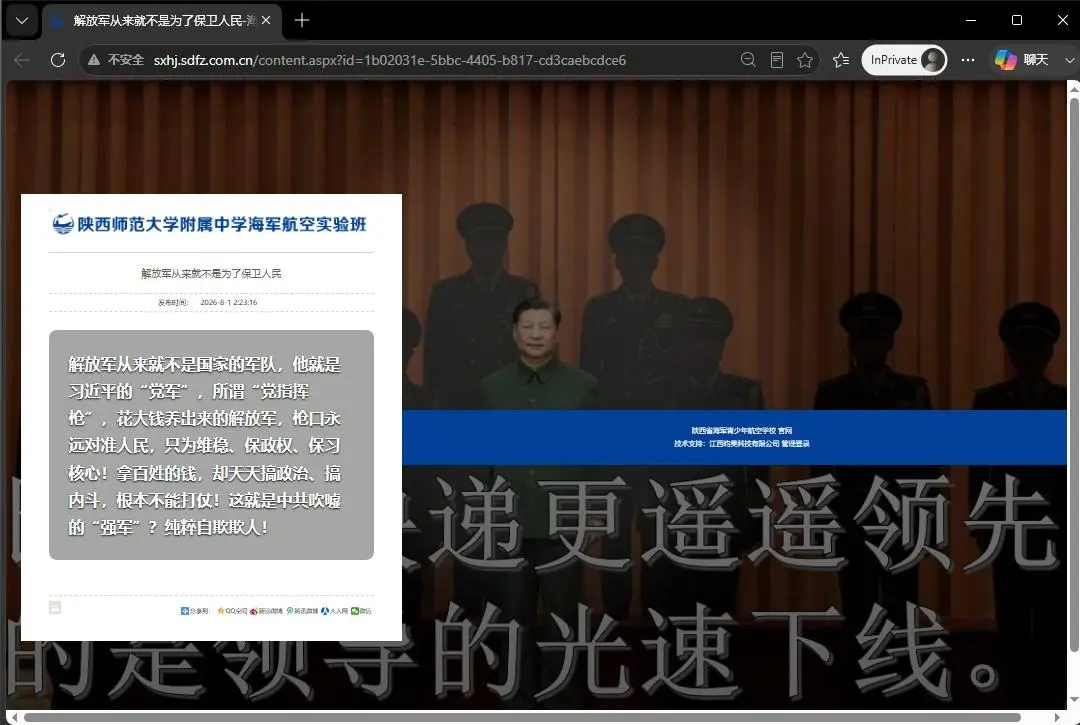Image resolution: width=1080 pixels, height=725 pixels.
Task: Click the 分享到 share icon
Action: (x=194, y=611)
